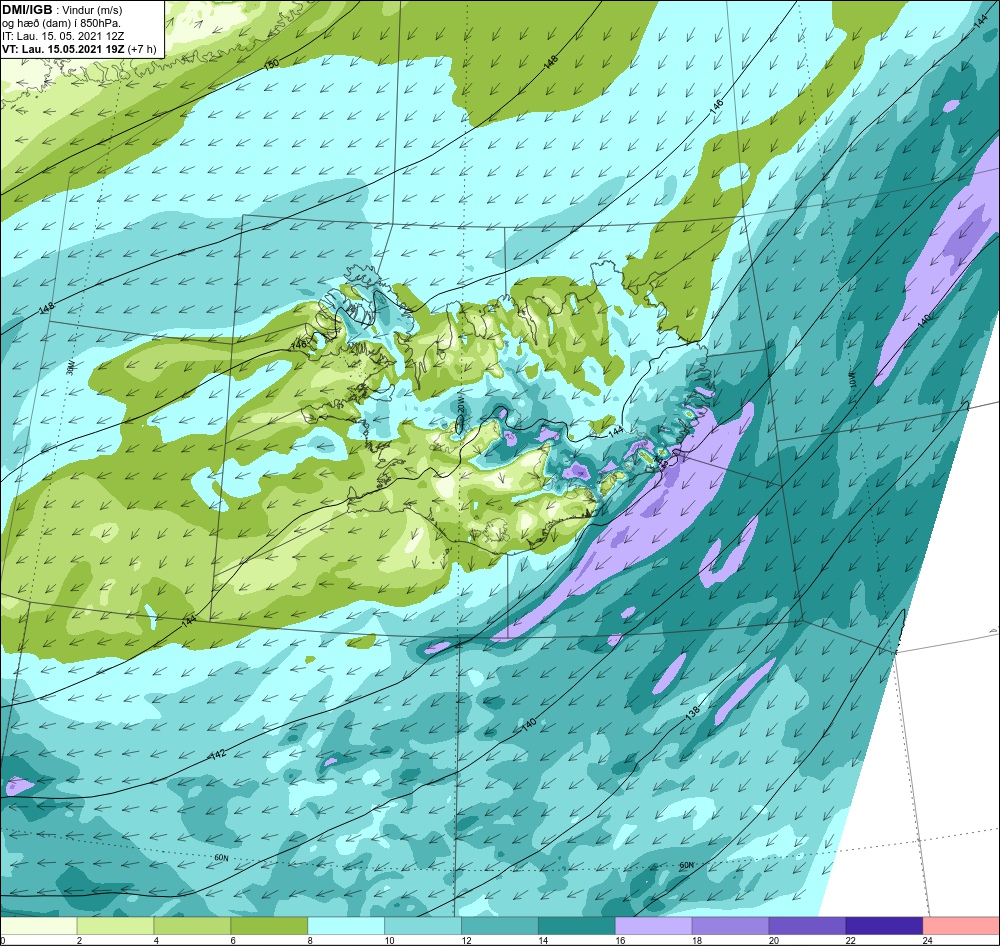The image size is (1000, 946).
Task: Click legend tick value '14'
Action: pos(543,940)
